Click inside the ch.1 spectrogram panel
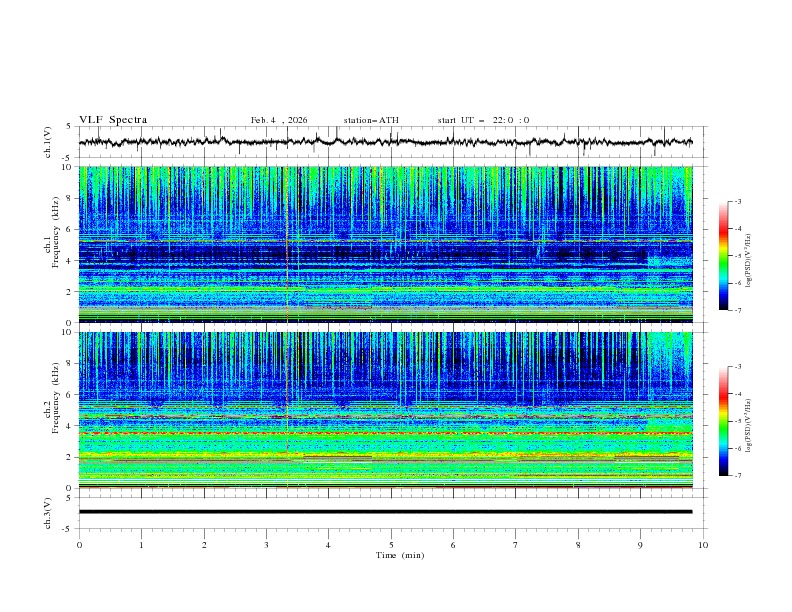The image size is (792, 612). click(x=385, y=244)
